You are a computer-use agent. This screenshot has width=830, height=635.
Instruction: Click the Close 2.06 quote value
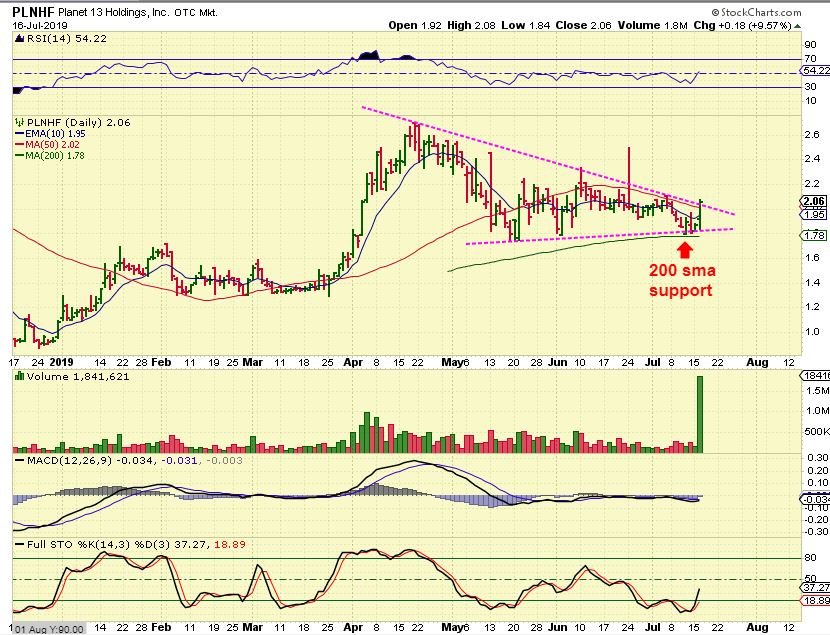[583, 25]
